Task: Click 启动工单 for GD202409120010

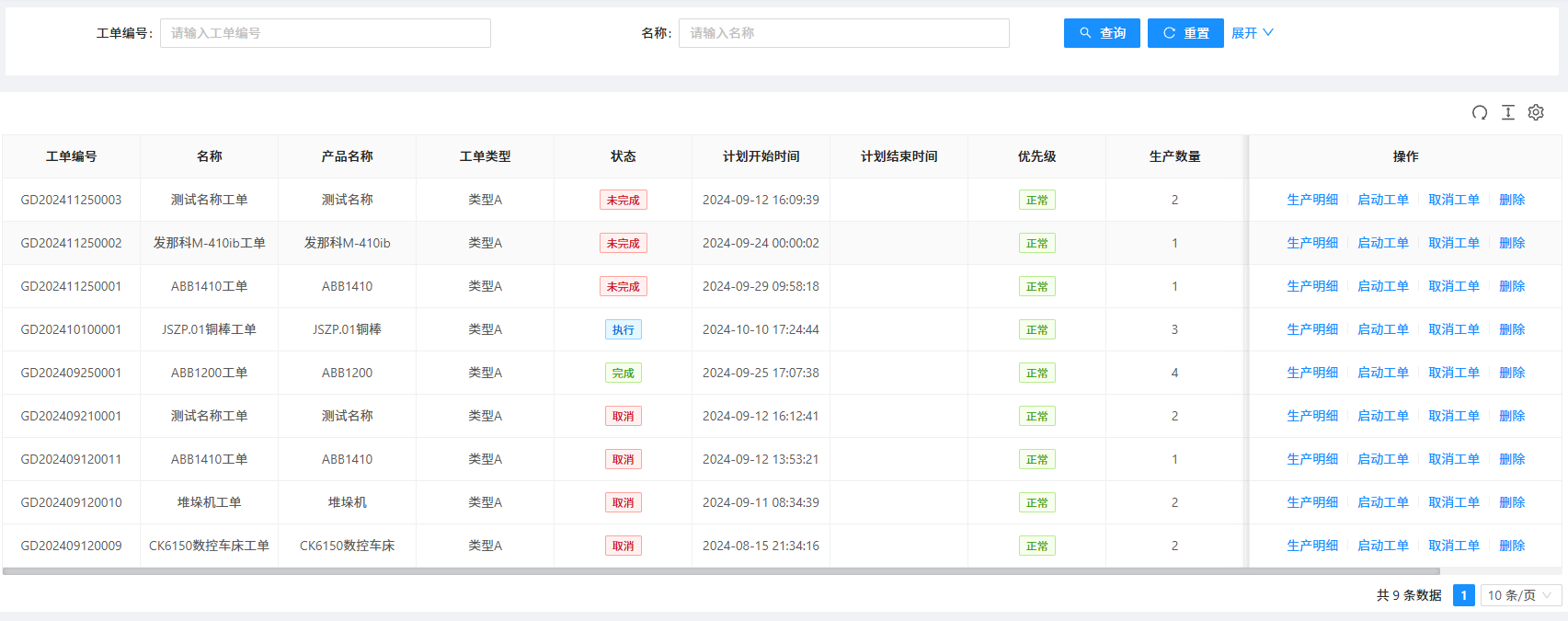Action: [1383, 502]
